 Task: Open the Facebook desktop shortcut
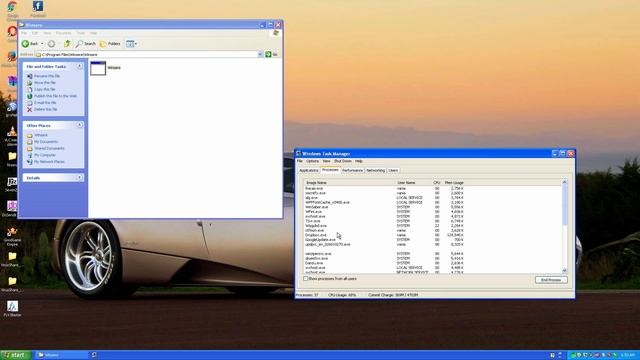click(38, 8)
